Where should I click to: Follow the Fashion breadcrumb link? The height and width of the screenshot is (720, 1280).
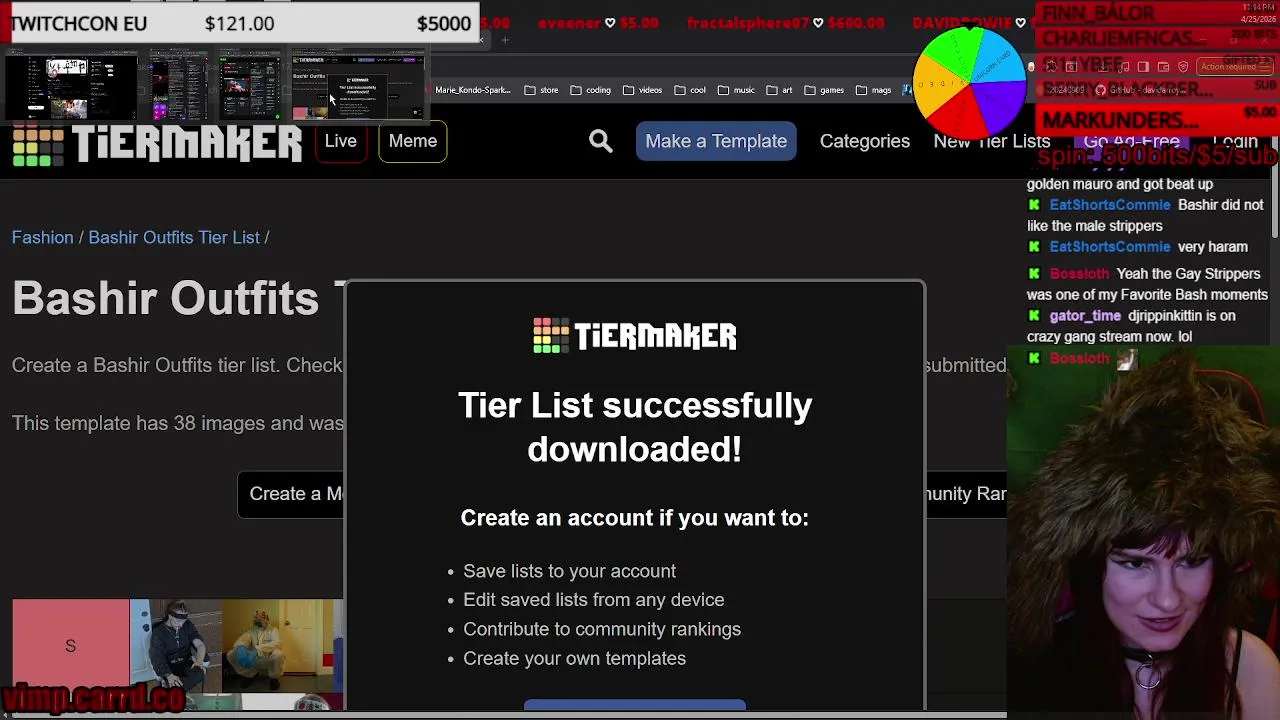click(43, 237)
